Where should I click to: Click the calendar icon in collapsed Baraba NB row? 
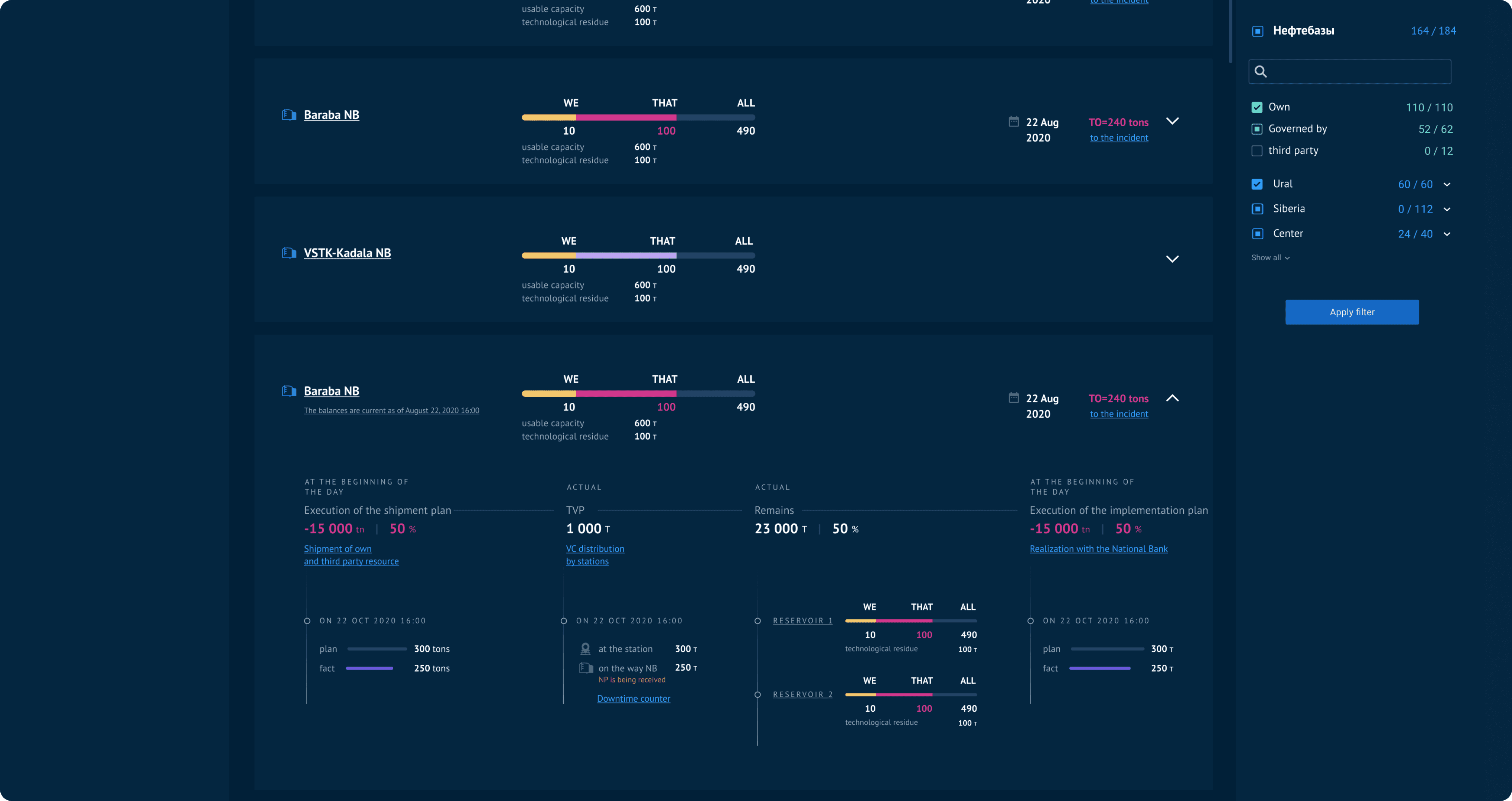[1014, 122]
